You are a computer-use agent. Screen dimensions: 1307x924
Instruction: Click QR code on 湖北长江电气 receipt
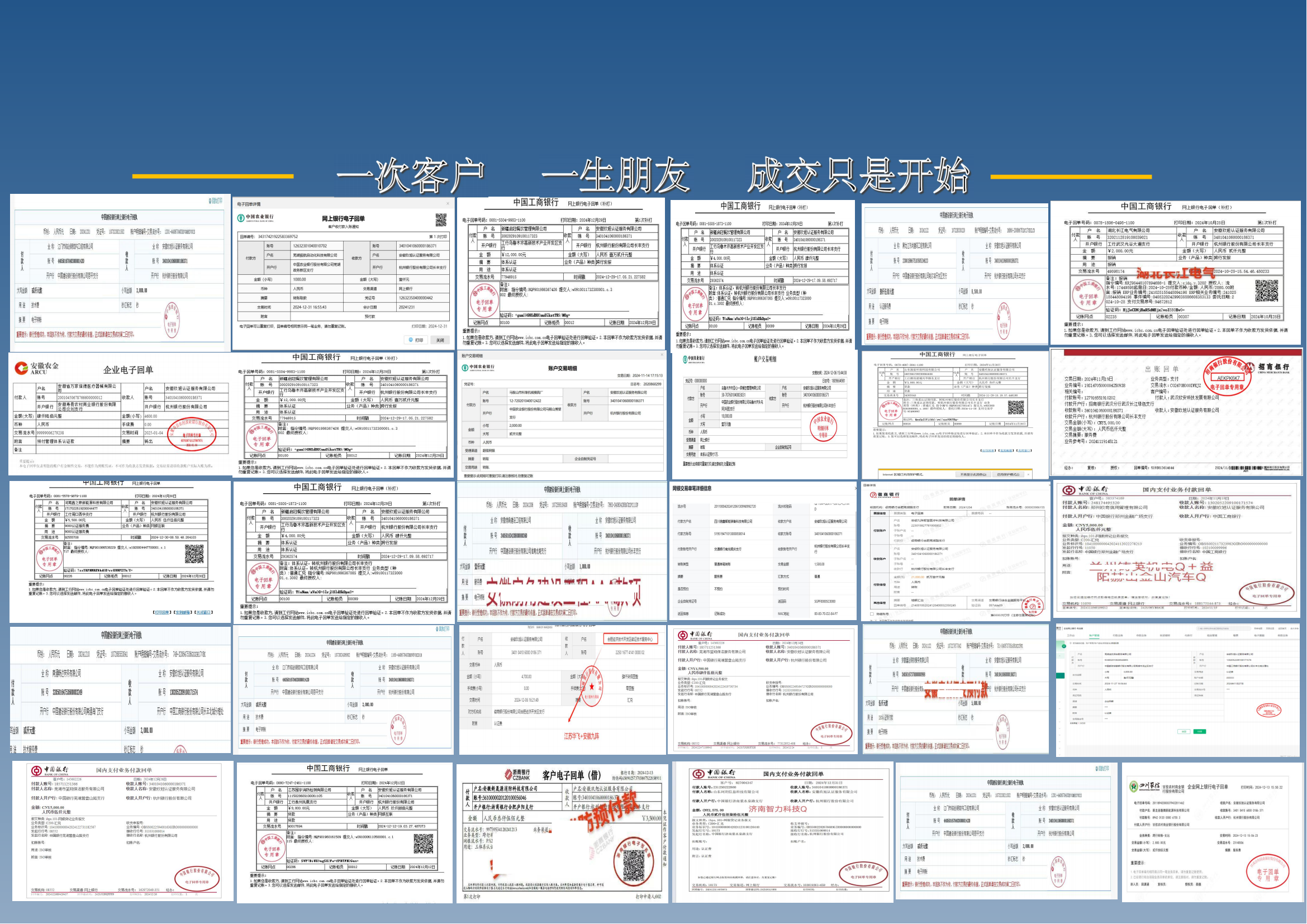[1267, 291]
